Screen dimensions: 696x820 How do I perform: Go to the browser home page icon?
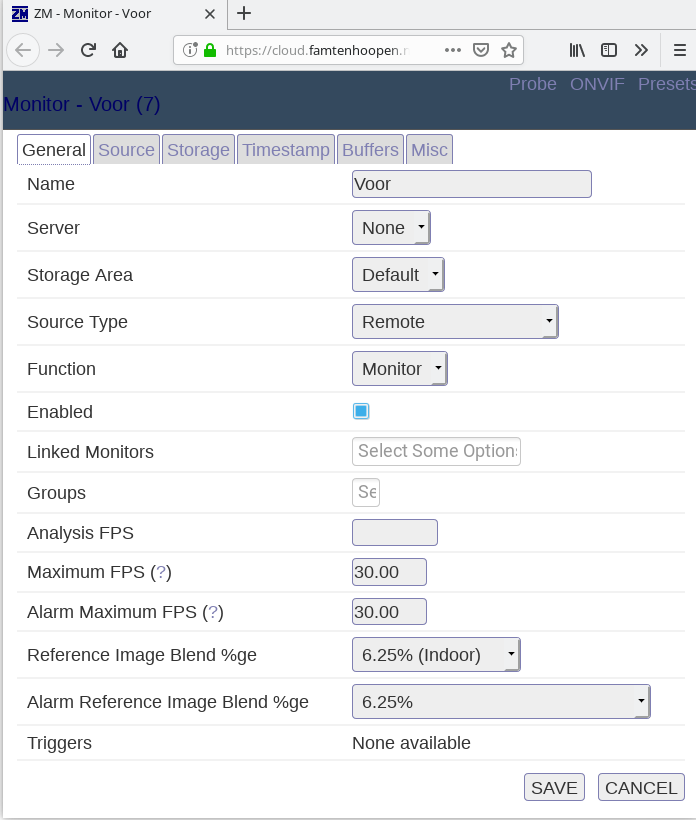[120, 50]
